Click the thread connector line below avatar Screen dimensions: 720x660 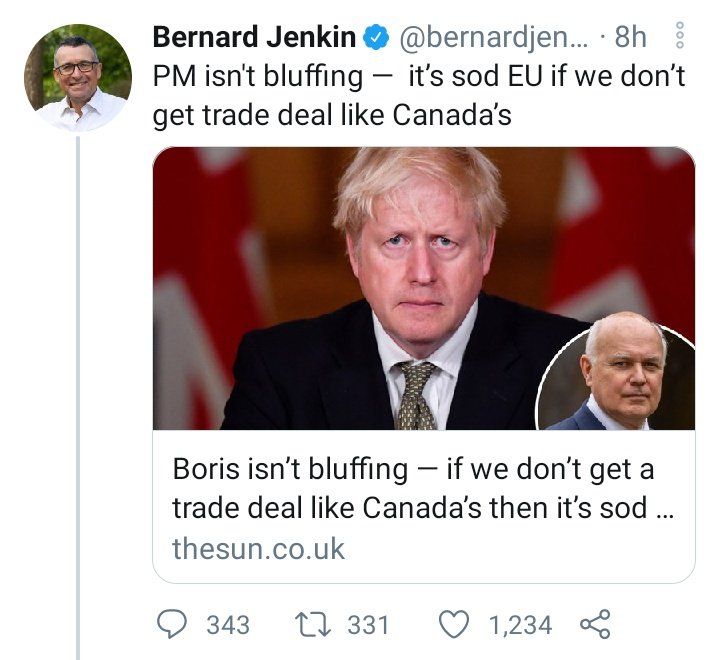pos(78,398)
